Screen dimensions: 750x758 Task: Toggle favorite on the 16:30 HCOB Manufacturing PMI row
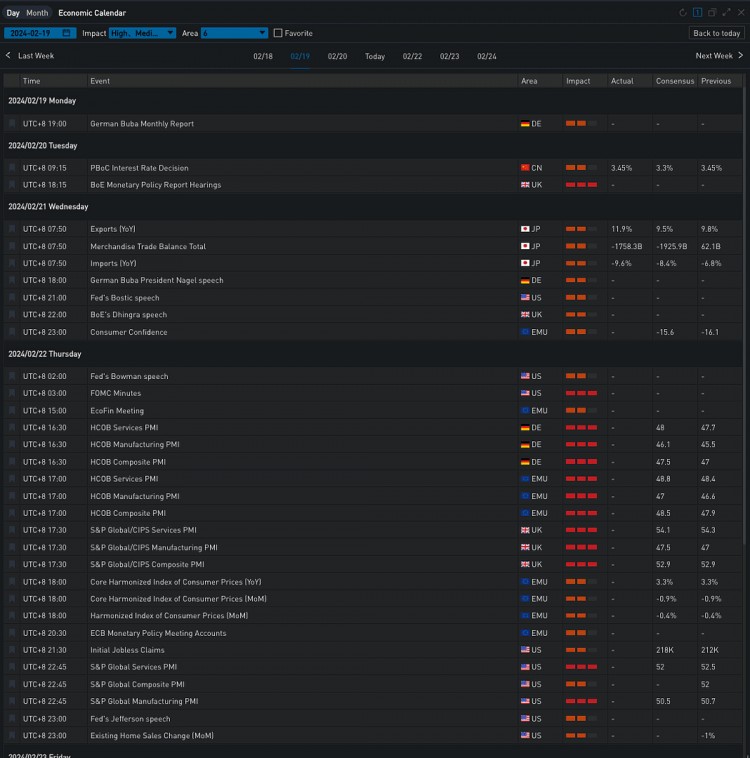12,444
